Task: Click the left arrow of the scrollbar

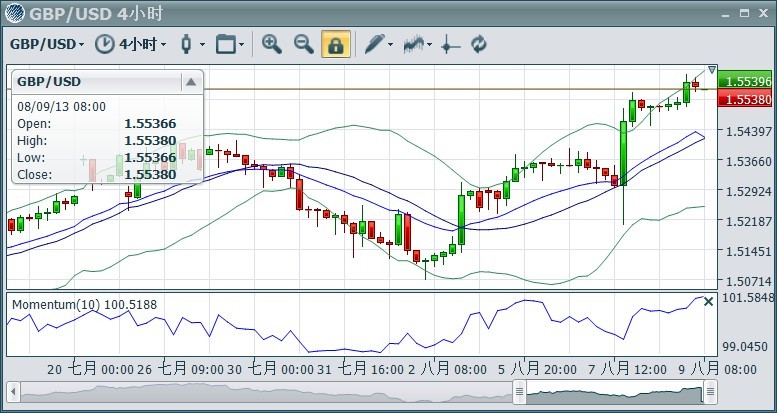Action: point(13,393)
